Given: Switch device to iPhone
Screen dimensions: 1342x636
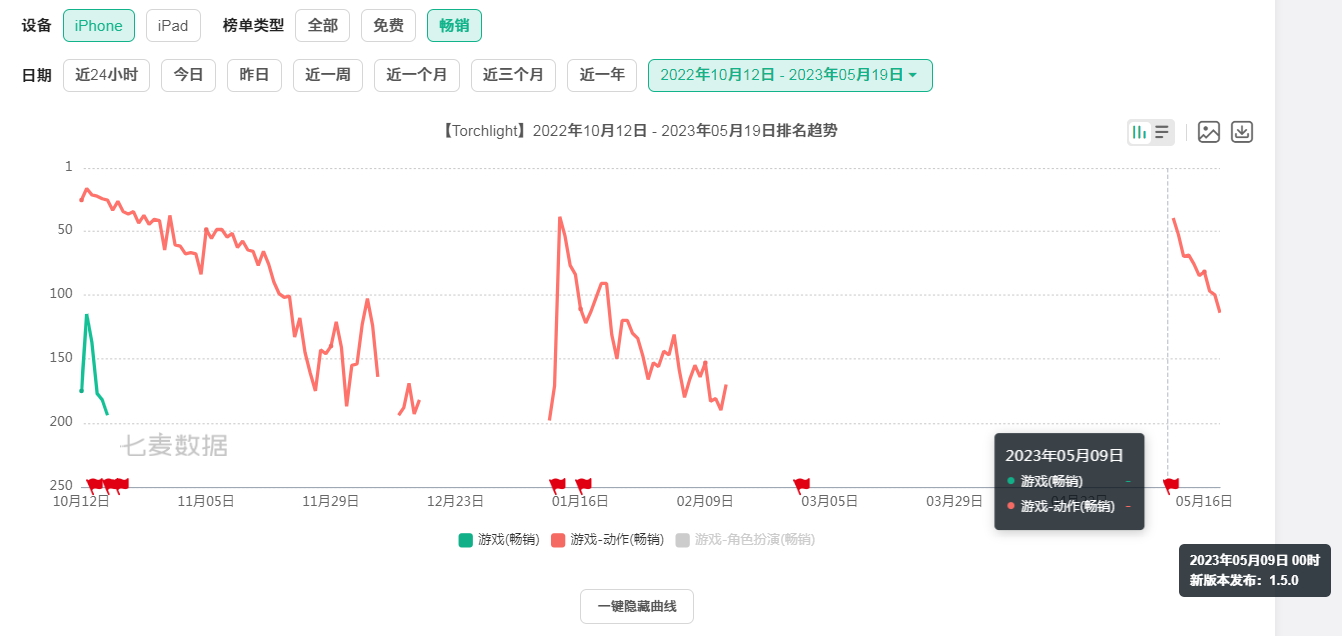Looking at the screenshot, I should tap(98, 25).
